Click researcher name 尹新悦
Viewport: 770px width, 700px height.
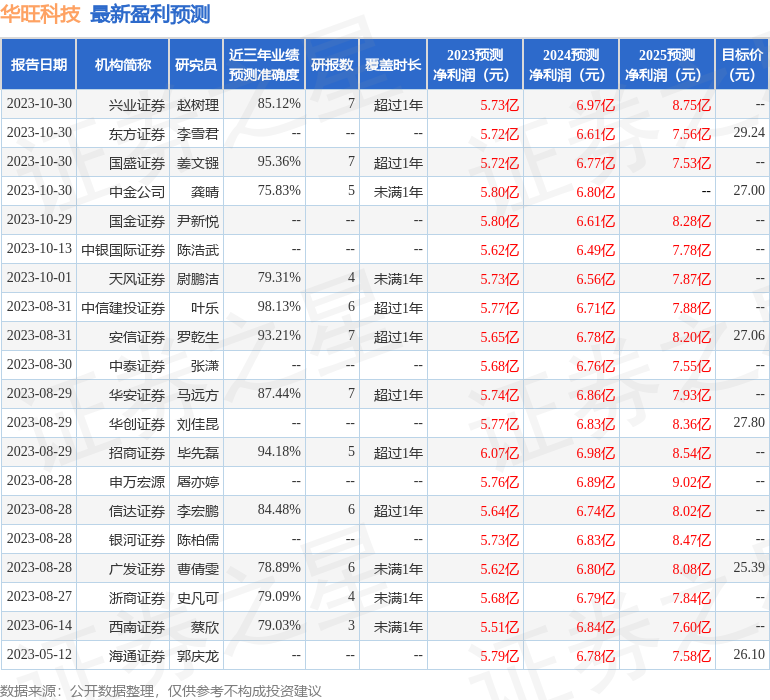pyautogui.click(x=197, y=221)
